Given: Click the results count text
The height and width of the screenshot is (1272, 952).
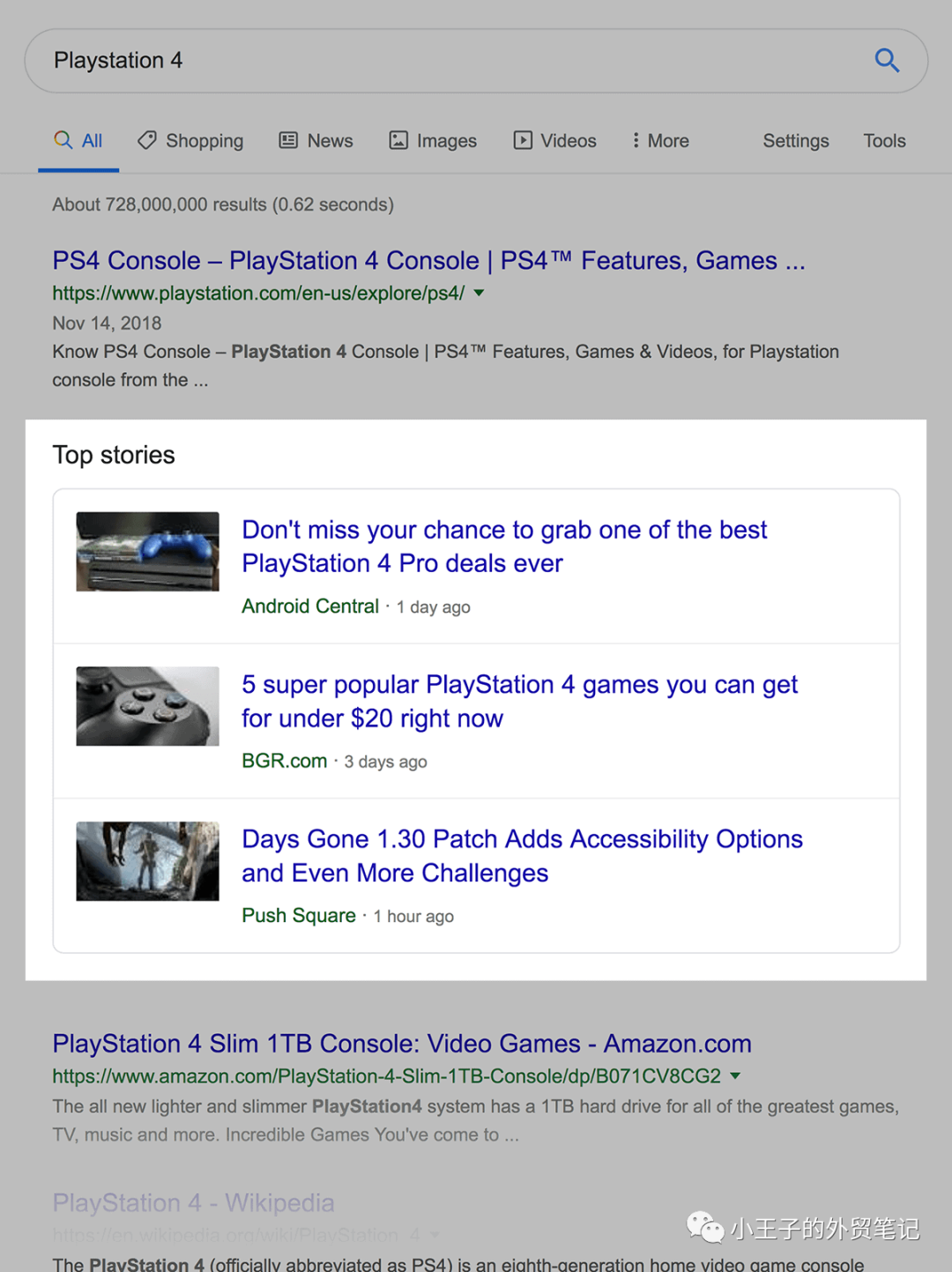Looking at the screenshot, I should pyautogui.click(x=223, y=205).
